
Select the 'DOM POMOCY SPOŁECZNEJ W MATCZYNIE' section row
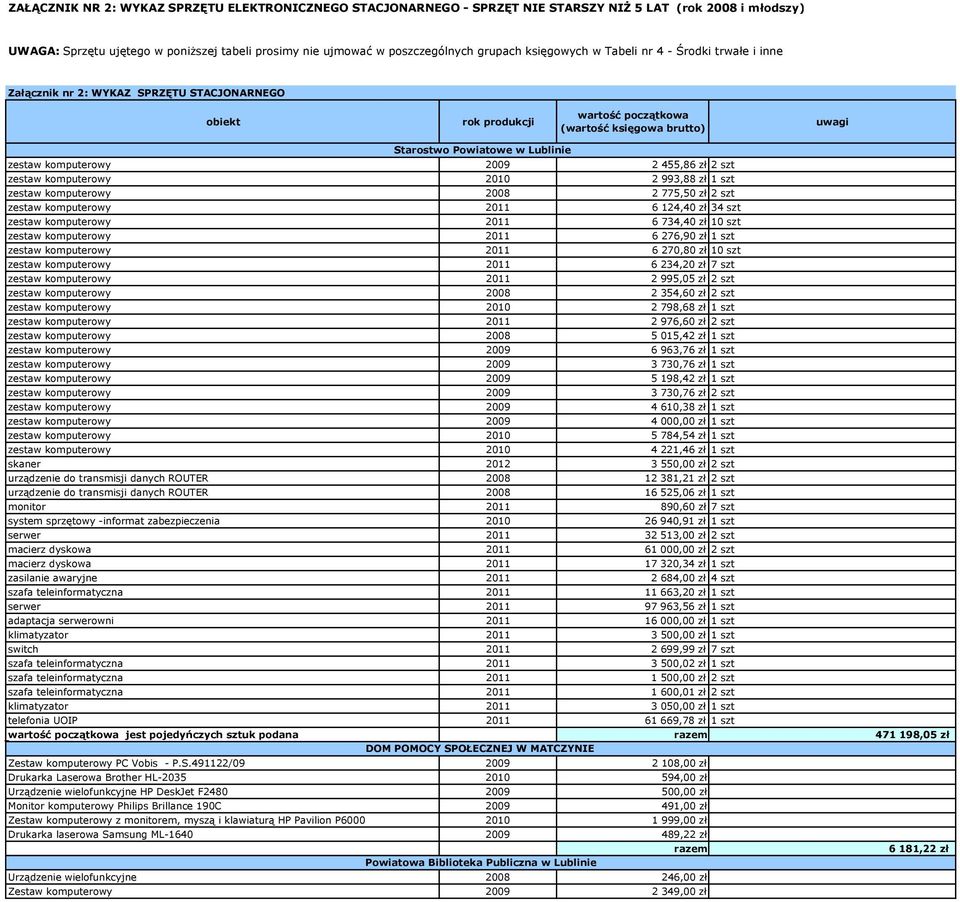pyautogui.click(x=481, y=748)
